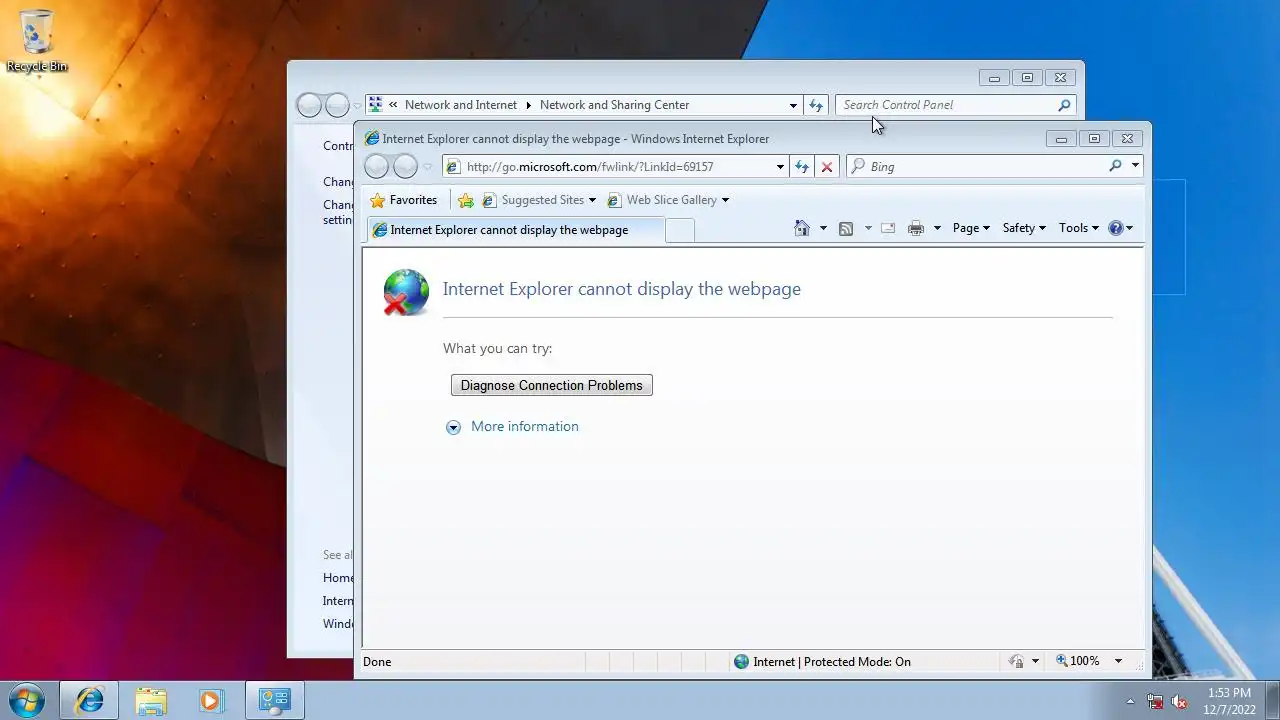Click the muted speaker tray icon
This screenshot has width=1280, height=720.
pos(1179,701)
